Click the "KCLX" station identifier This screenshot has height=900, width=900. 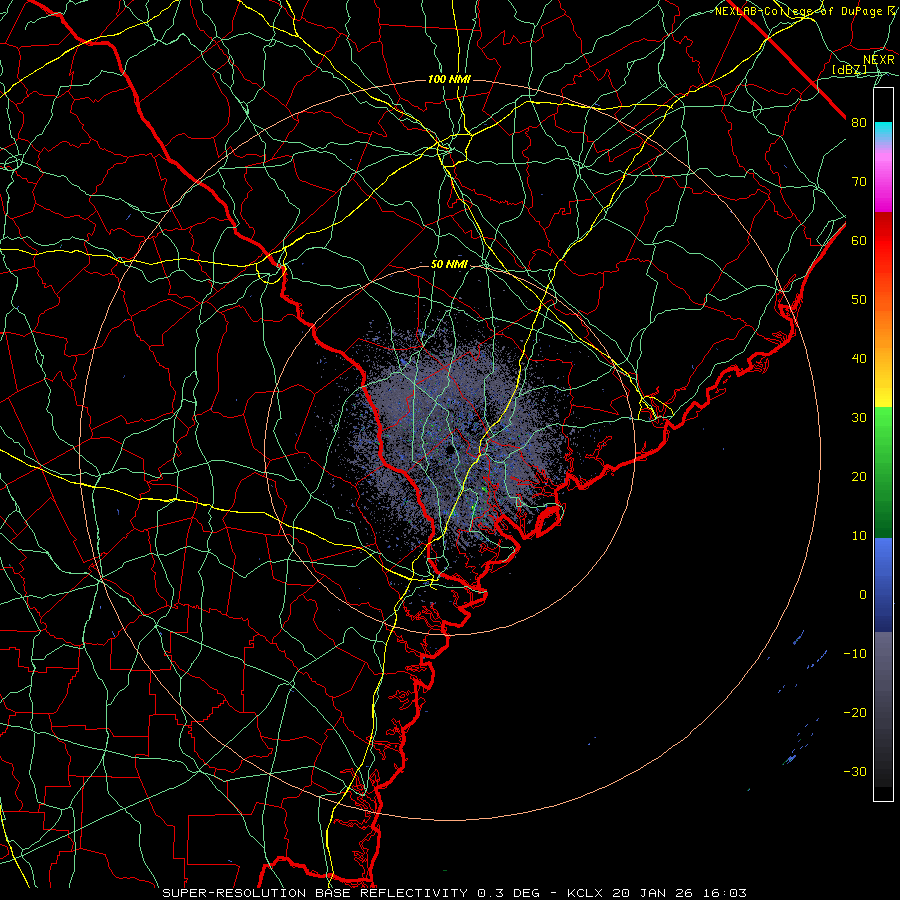[x=585, y=893]
